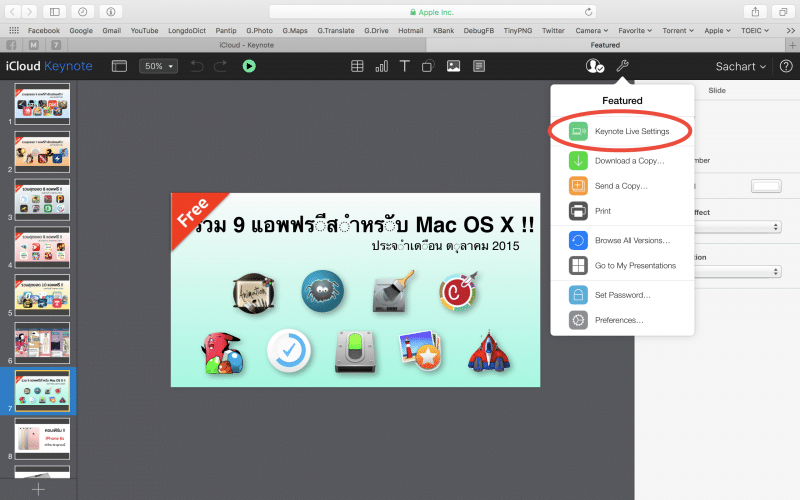Click Safari share icon

[x=756, y=12]
